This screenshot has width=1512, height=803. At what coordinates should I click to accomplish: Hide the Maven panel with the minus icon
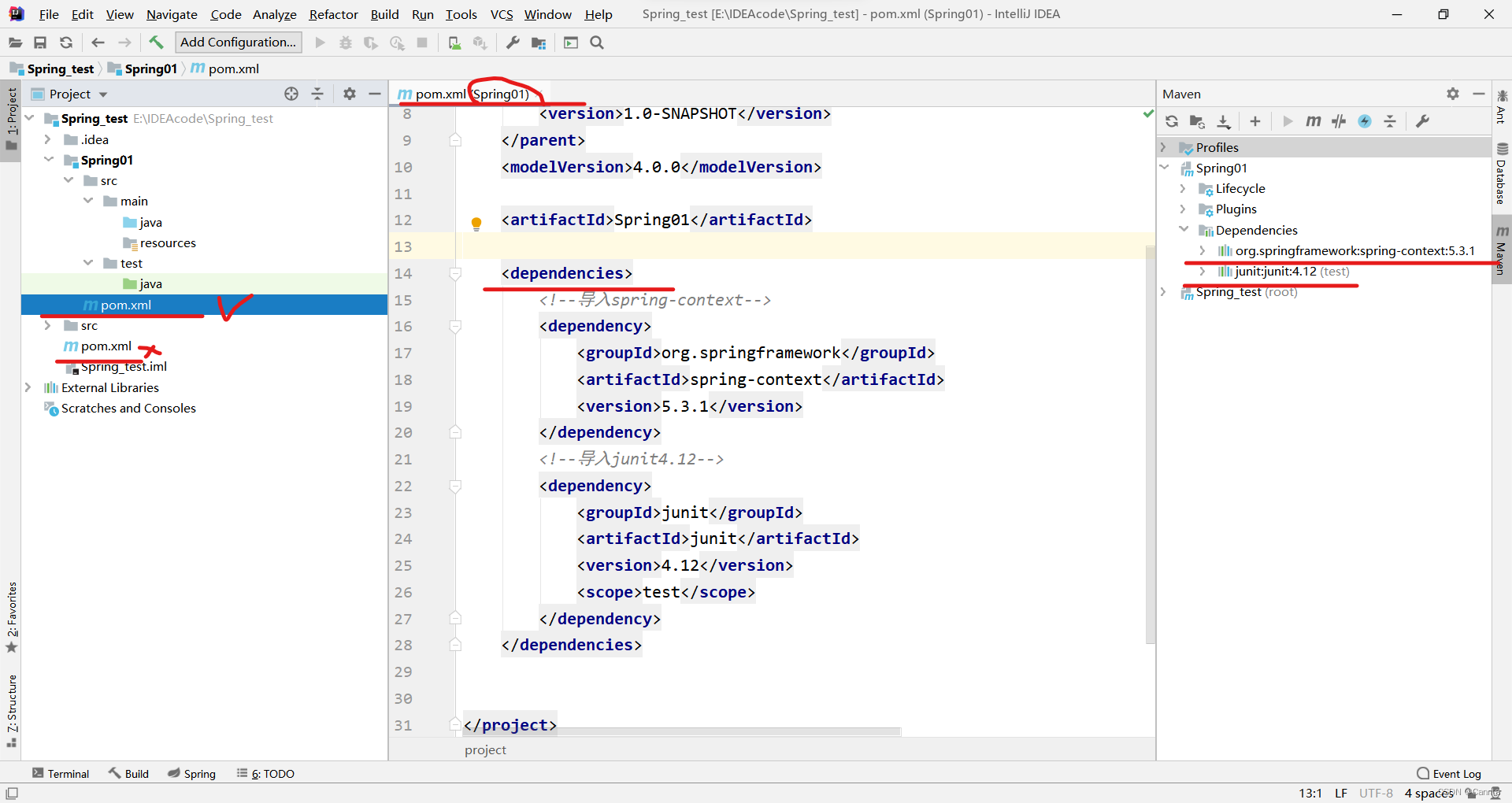pos(1479,94)
